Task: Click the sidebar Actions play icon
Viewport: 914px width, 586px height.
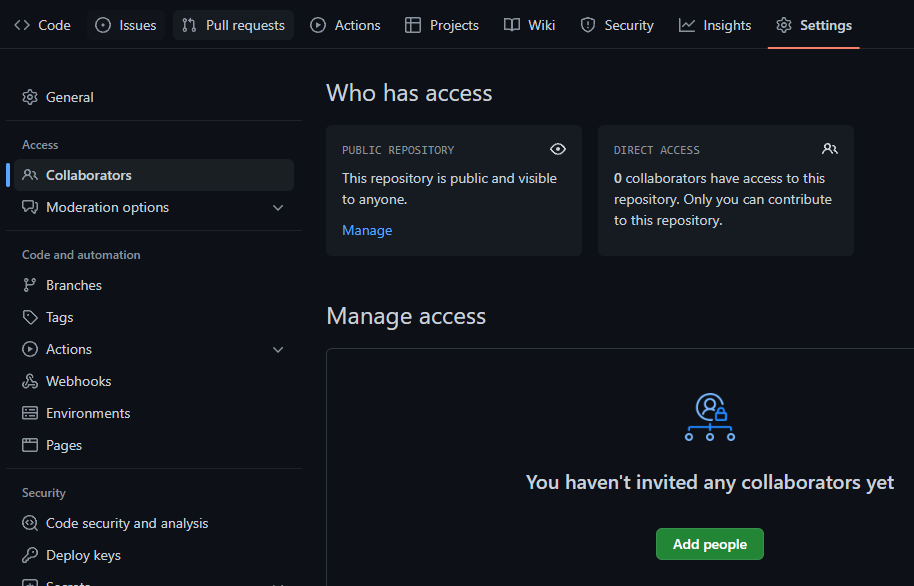Action: [30, 349]
